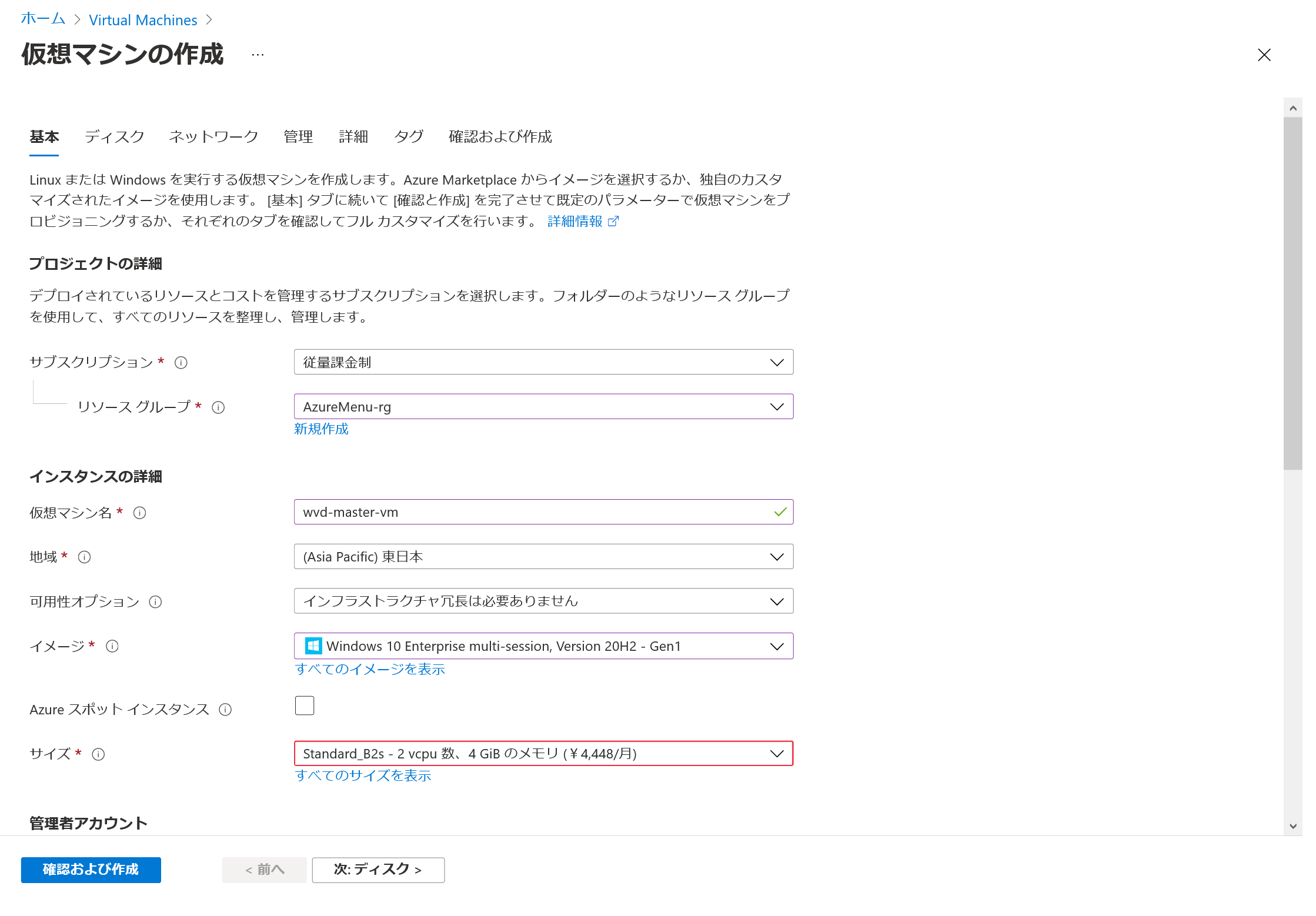The width and height of the screenshot is (1316, 916).
Task: Switch to the 詳細 tab
Action: [353, 137]
